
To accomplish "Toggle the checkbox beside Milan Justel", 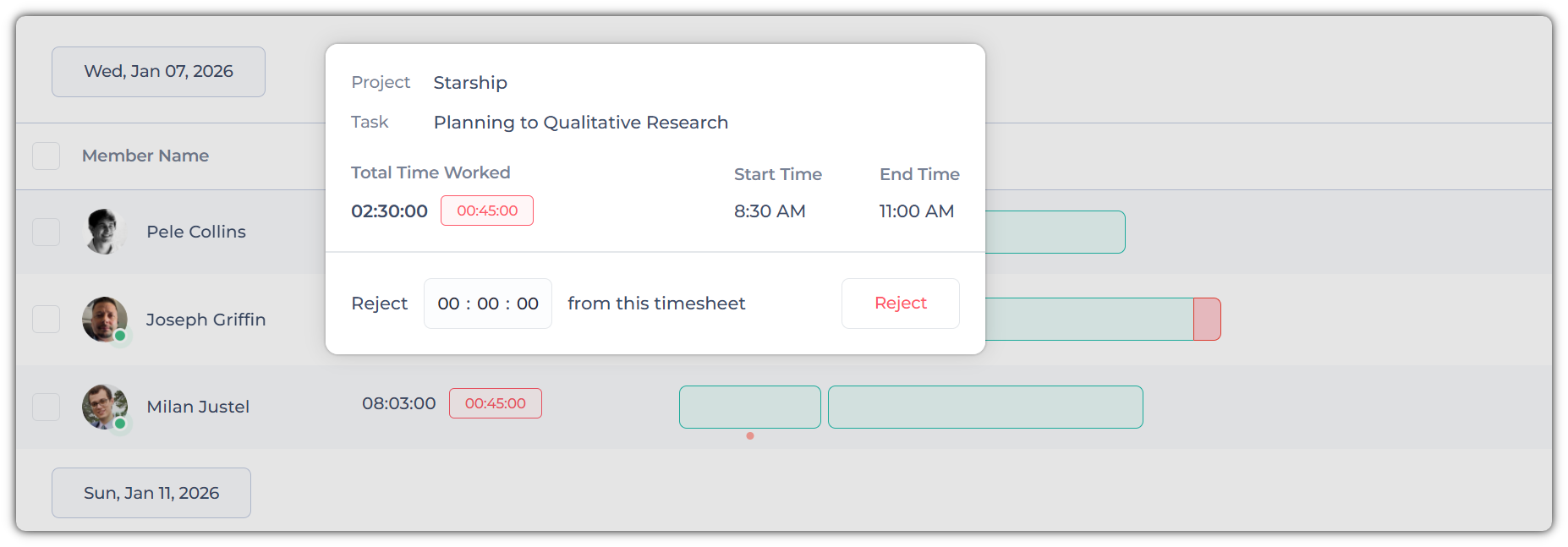I will tap(47, 407).
